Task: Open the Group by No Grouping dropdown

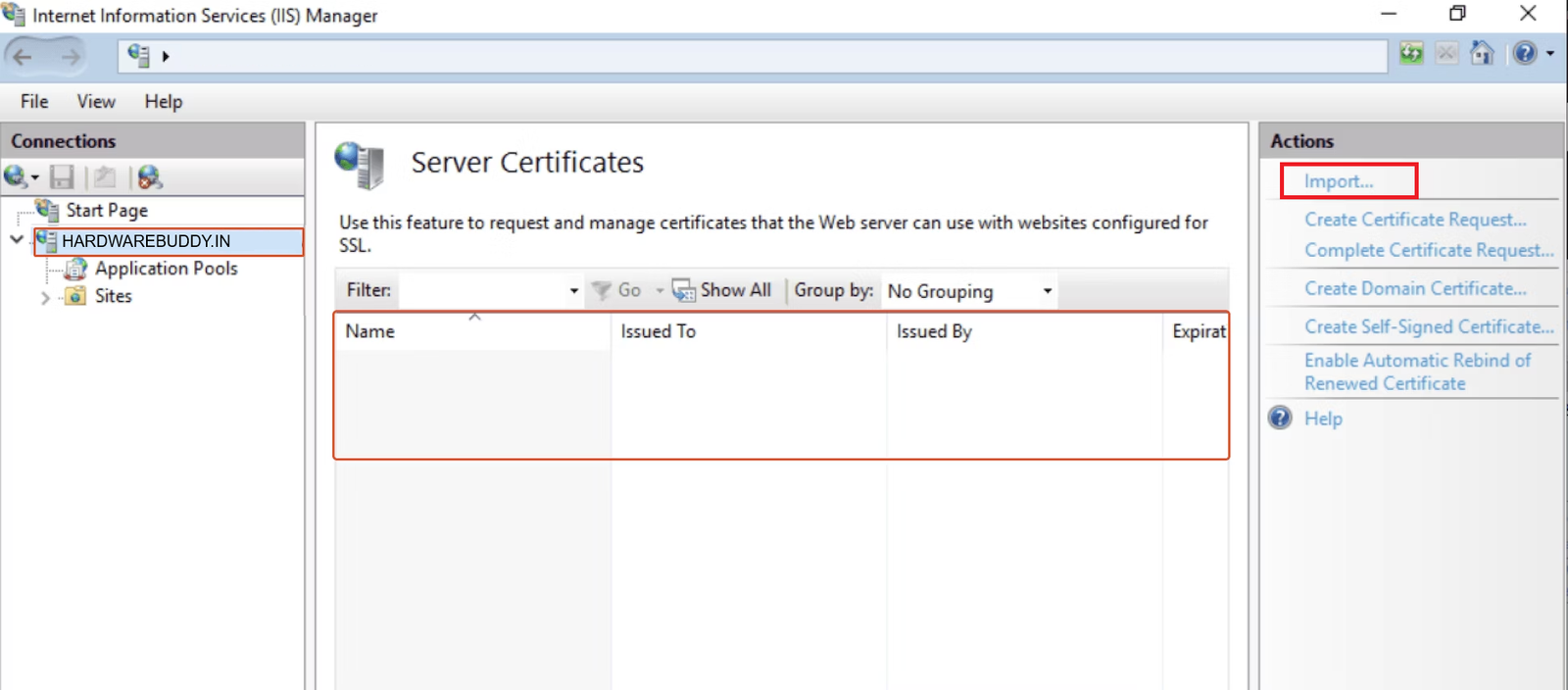Action: [x=969, y=291]
